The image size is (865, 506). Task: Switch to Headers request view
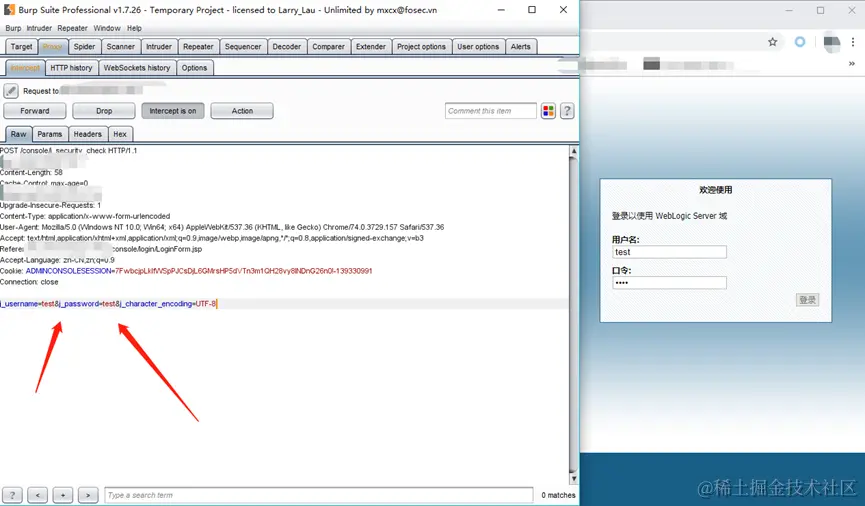(88, 134)
